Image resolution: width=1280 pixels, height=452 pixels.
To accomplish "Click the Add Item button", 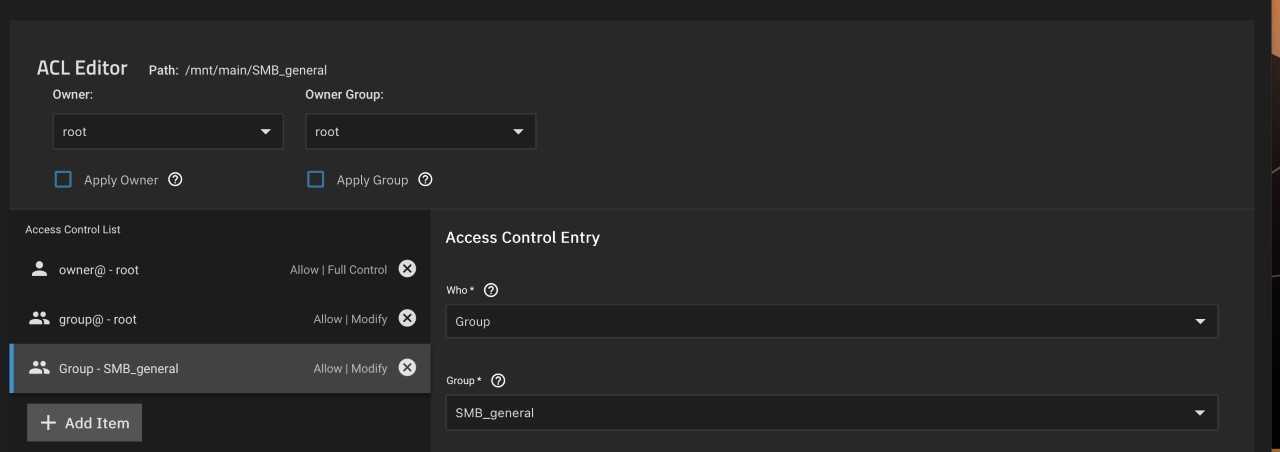I will coord(85,423).
